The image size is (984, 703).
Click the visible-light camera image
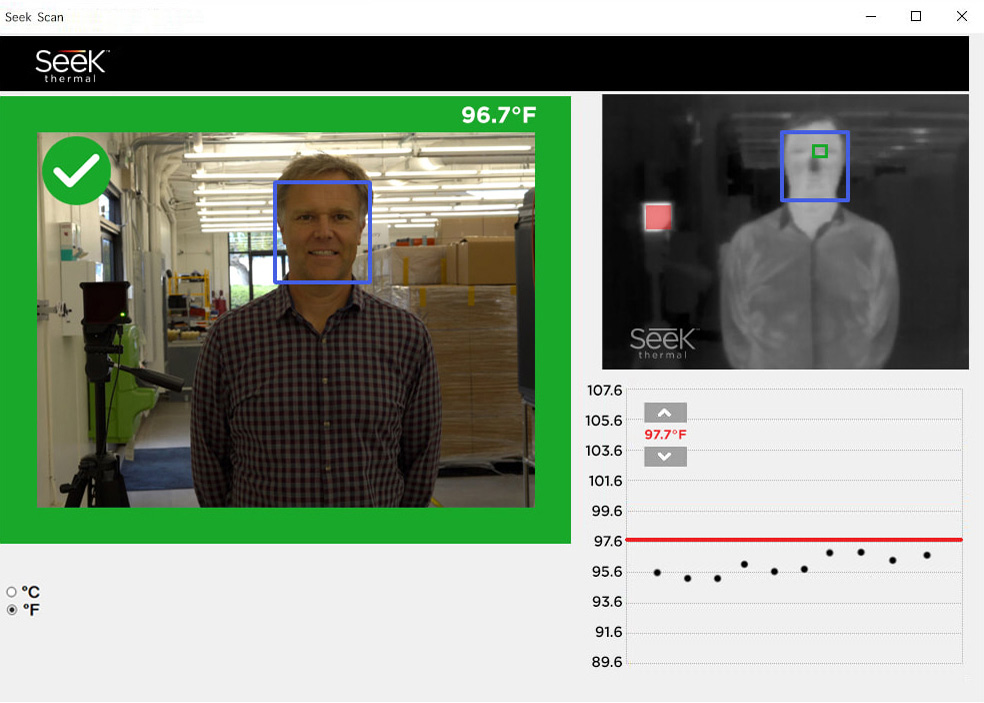click(286, 319)
